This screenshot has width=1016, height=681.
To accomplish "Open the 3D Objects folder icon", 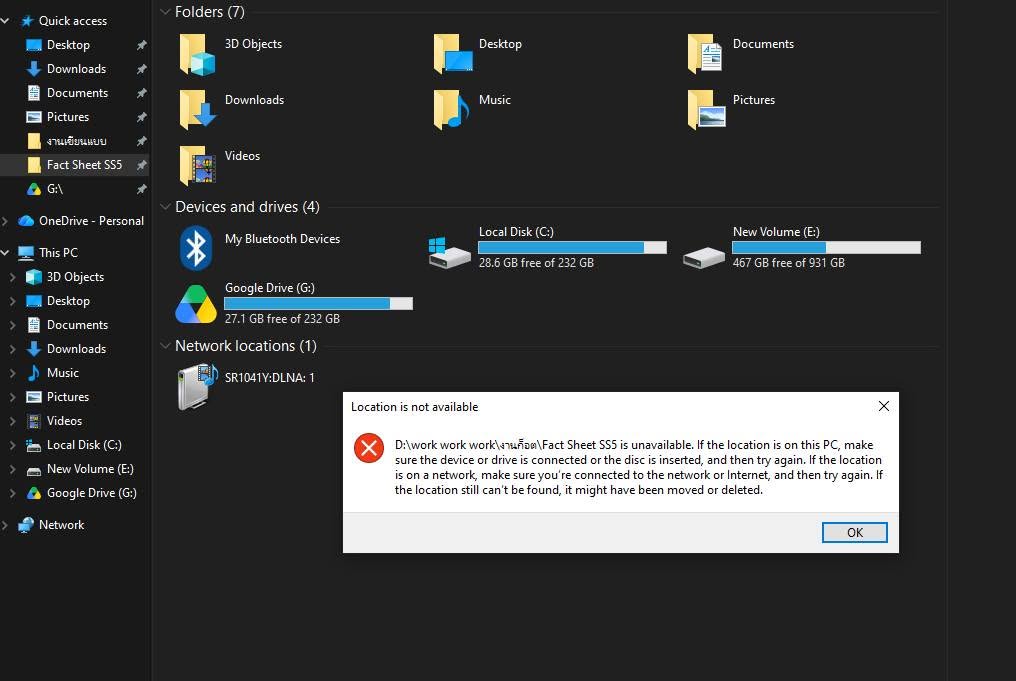I will point(198,54).
